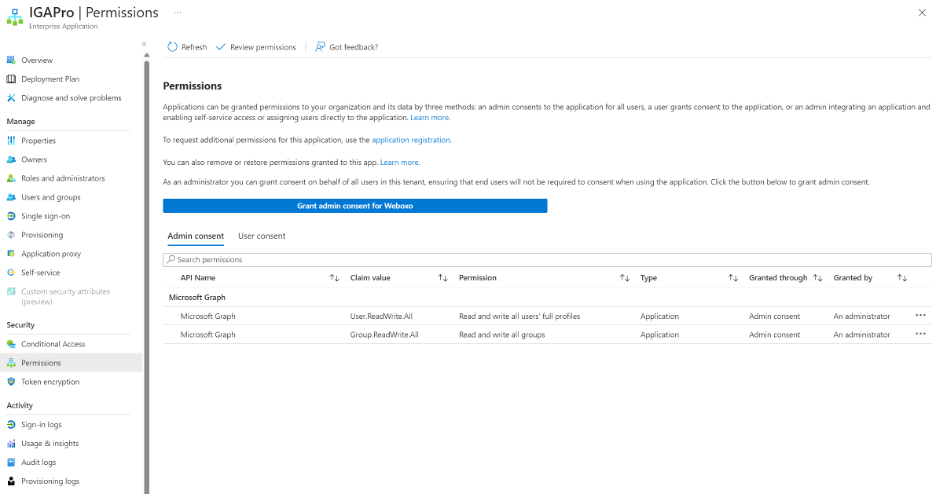The height and width of the screenshot is (494, 936).
Task: Sort by Granted through column arrows
Action: [818, 278]
